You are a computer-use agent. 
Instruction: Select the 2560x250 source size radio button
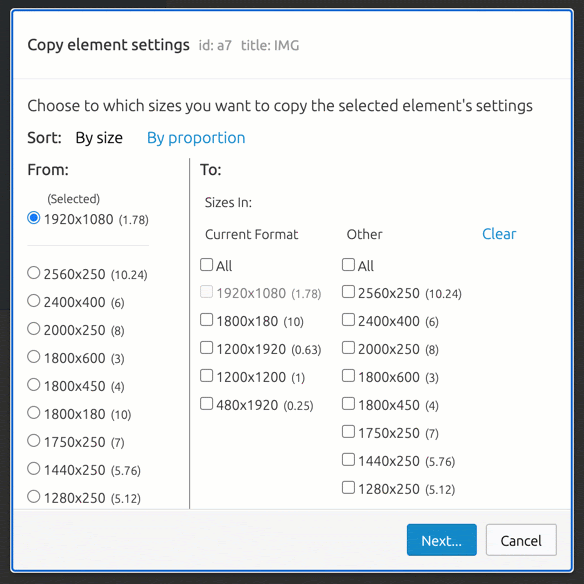(x=34, y=273)
